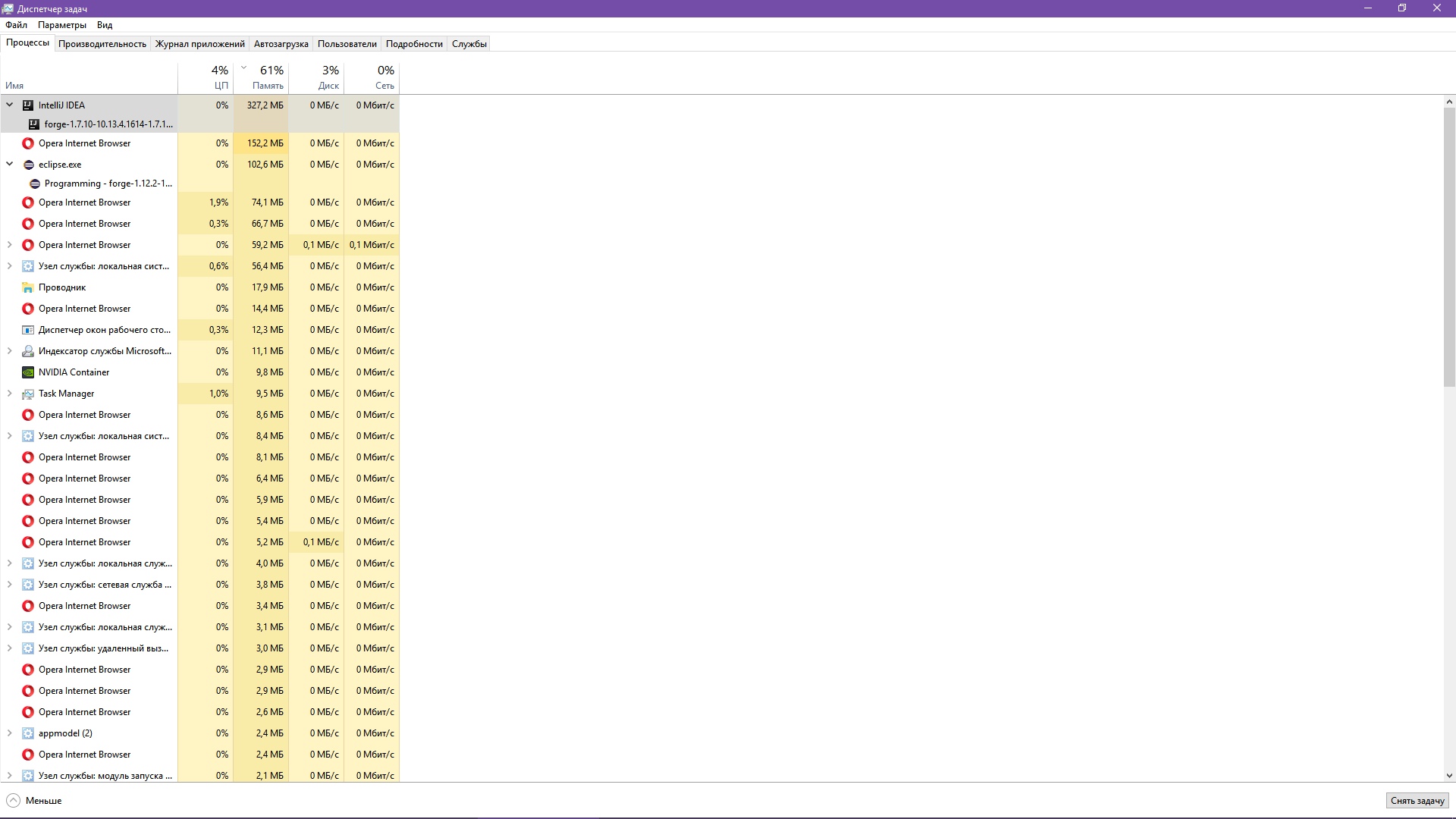
Task: Click the Индексатор службы Microsoft icon
Action: 28,351
